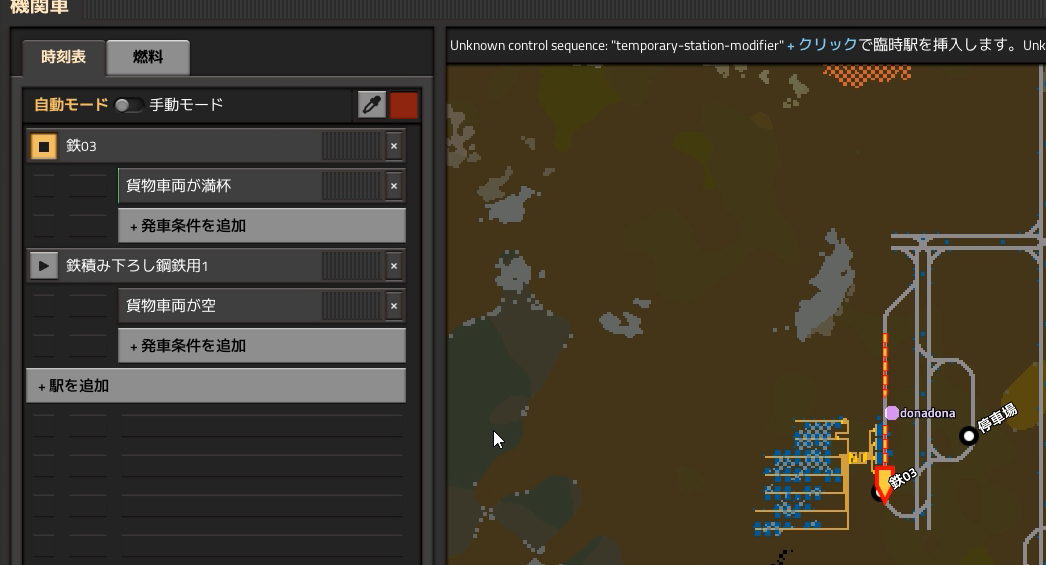
Task: Click the 駅を追加 button
Action: 215,386
